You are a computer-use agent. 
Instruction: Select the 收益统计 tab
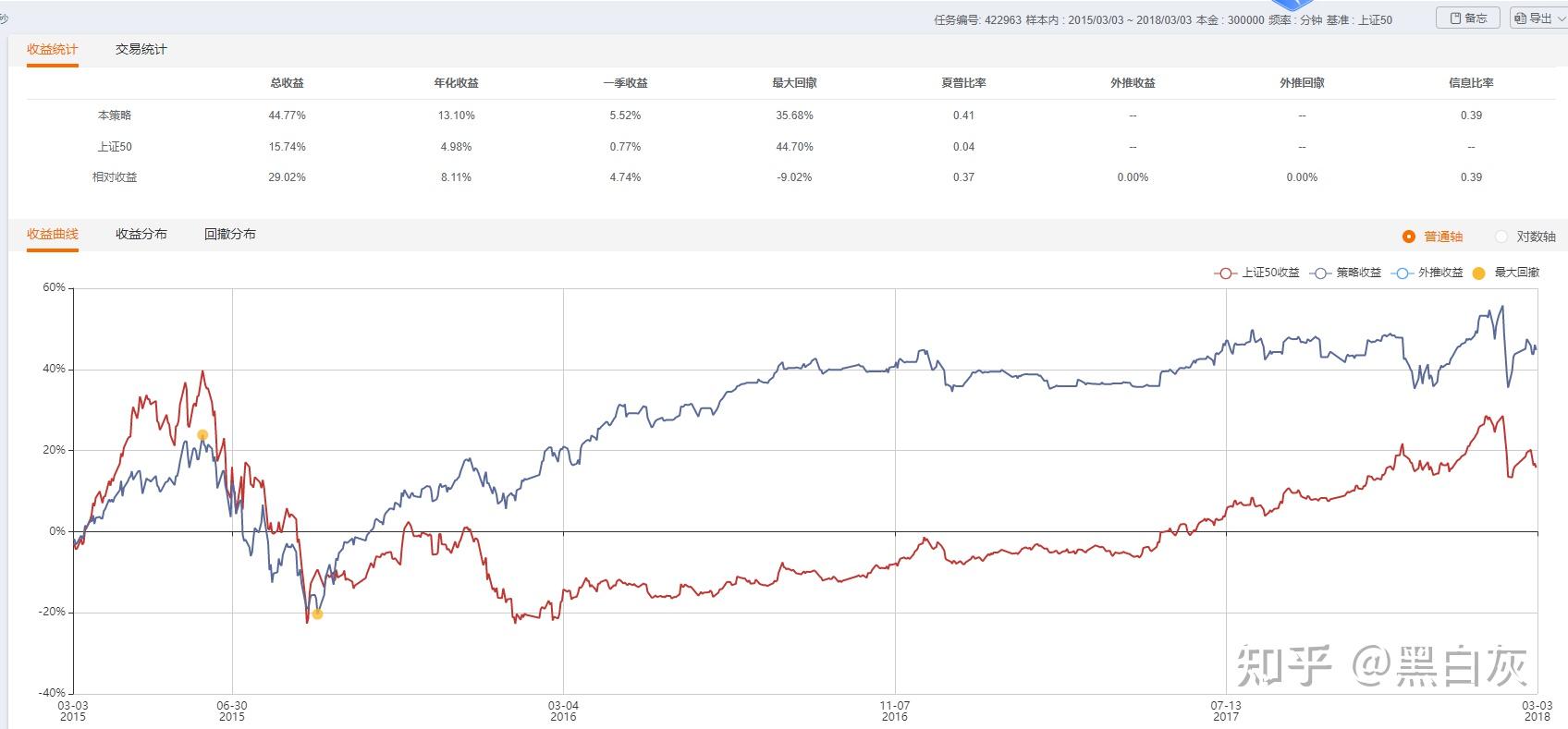point(52,50)
